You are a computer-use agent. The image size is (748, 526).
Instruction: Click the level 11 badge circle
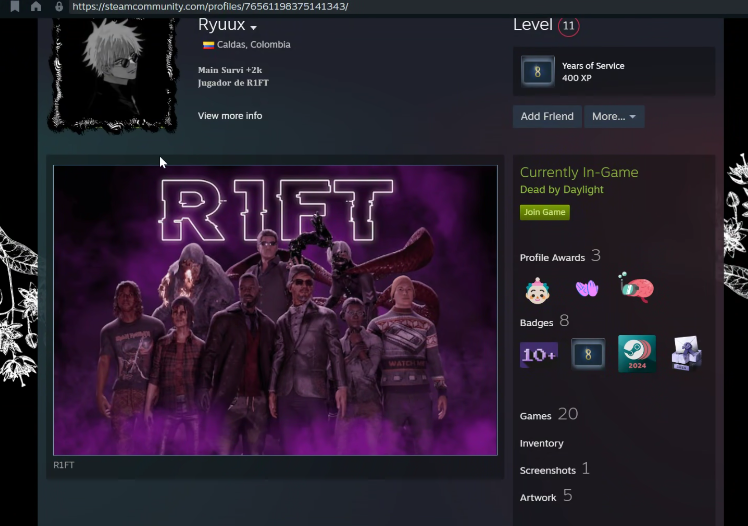coord(568,25)
